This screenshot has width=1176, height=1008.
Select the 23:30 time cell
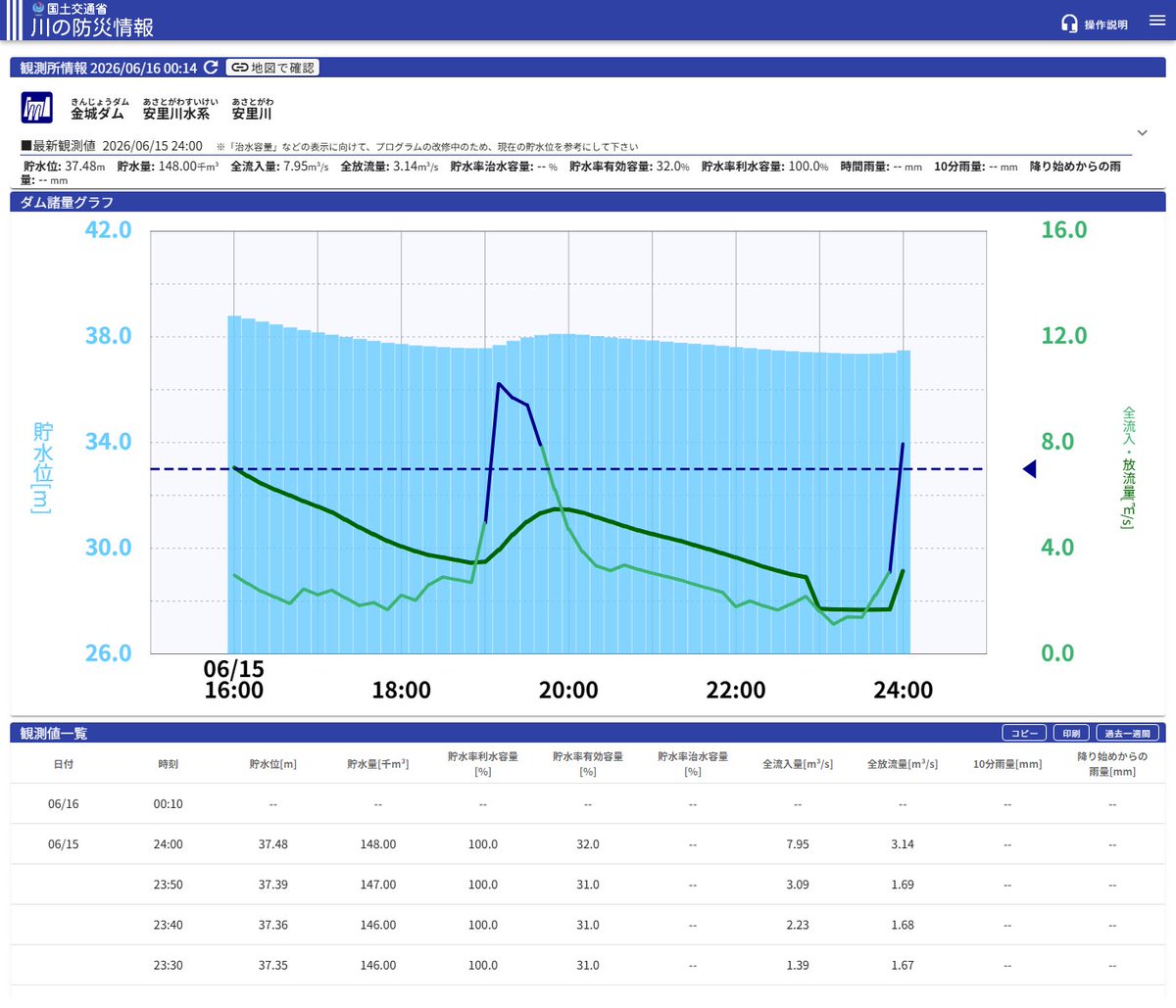(x=168, y=965)
